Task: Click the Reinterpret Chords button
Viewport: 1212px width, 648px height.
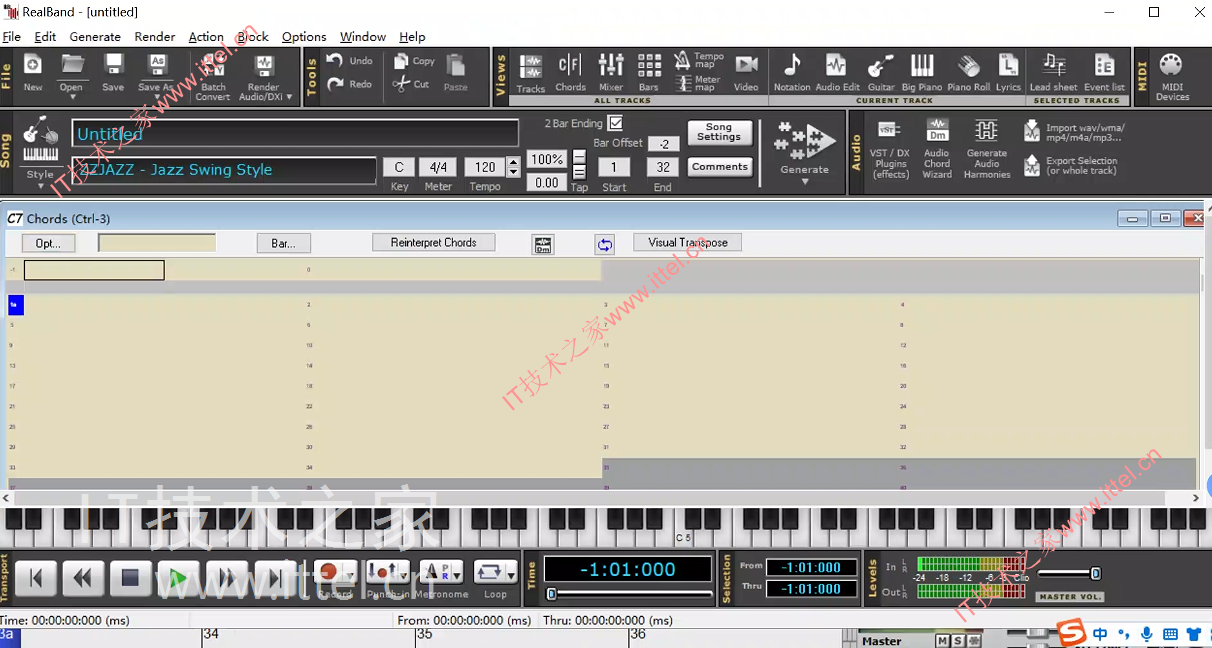Action: click(434, 243)
